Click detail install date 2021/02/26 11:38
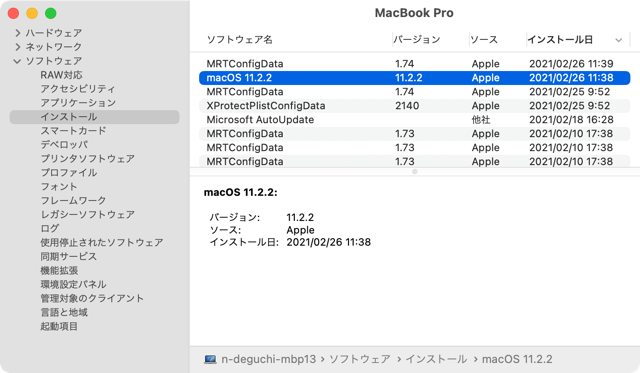 pos(329,242)
